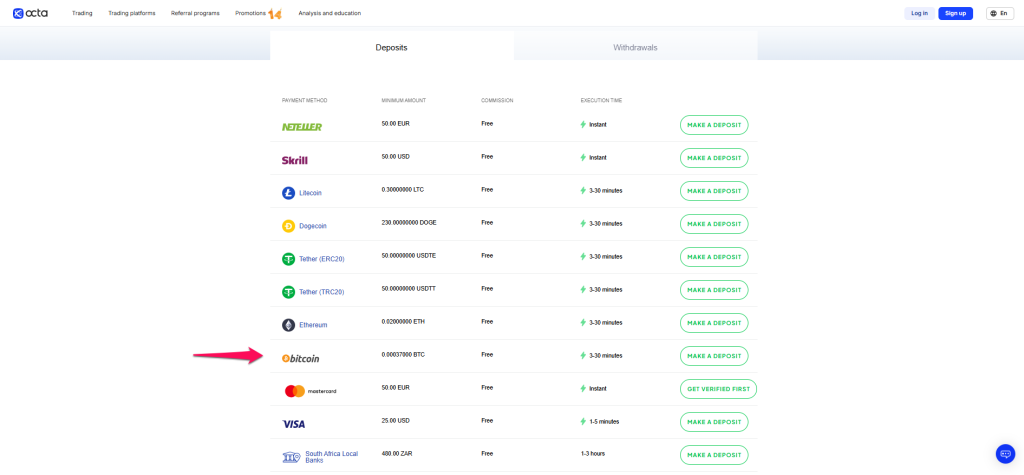Click the globe language icon
Image resolution: width=1024 pixels, height=475 pixels.
[994, 13]
